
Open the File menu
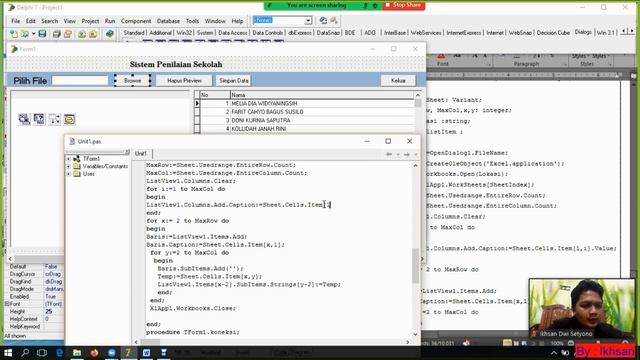(16, 21)
